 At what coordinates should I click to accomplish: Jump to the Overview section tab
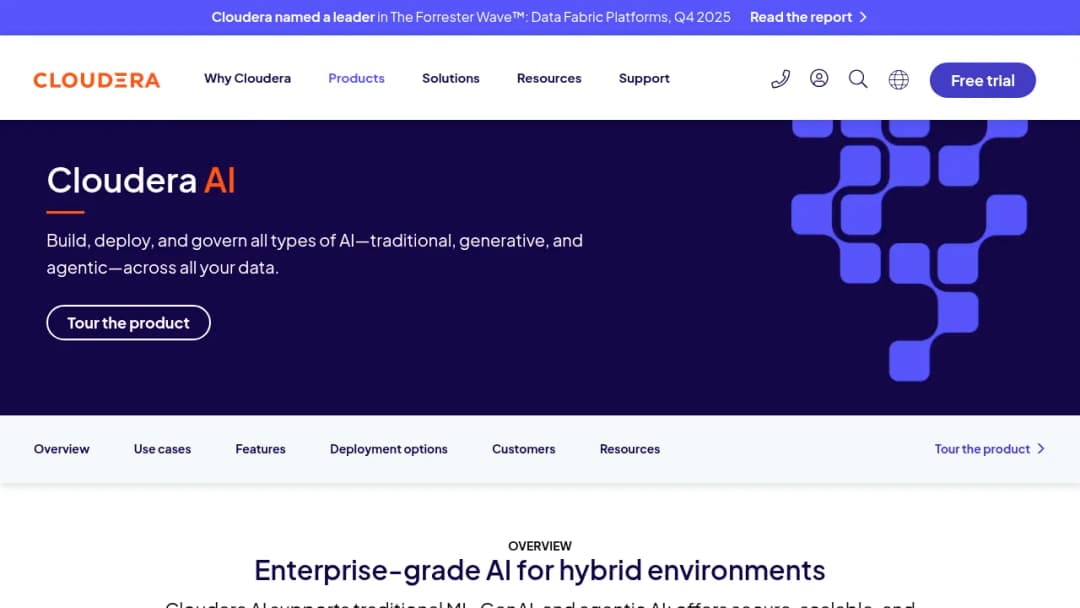pos(61,449)
